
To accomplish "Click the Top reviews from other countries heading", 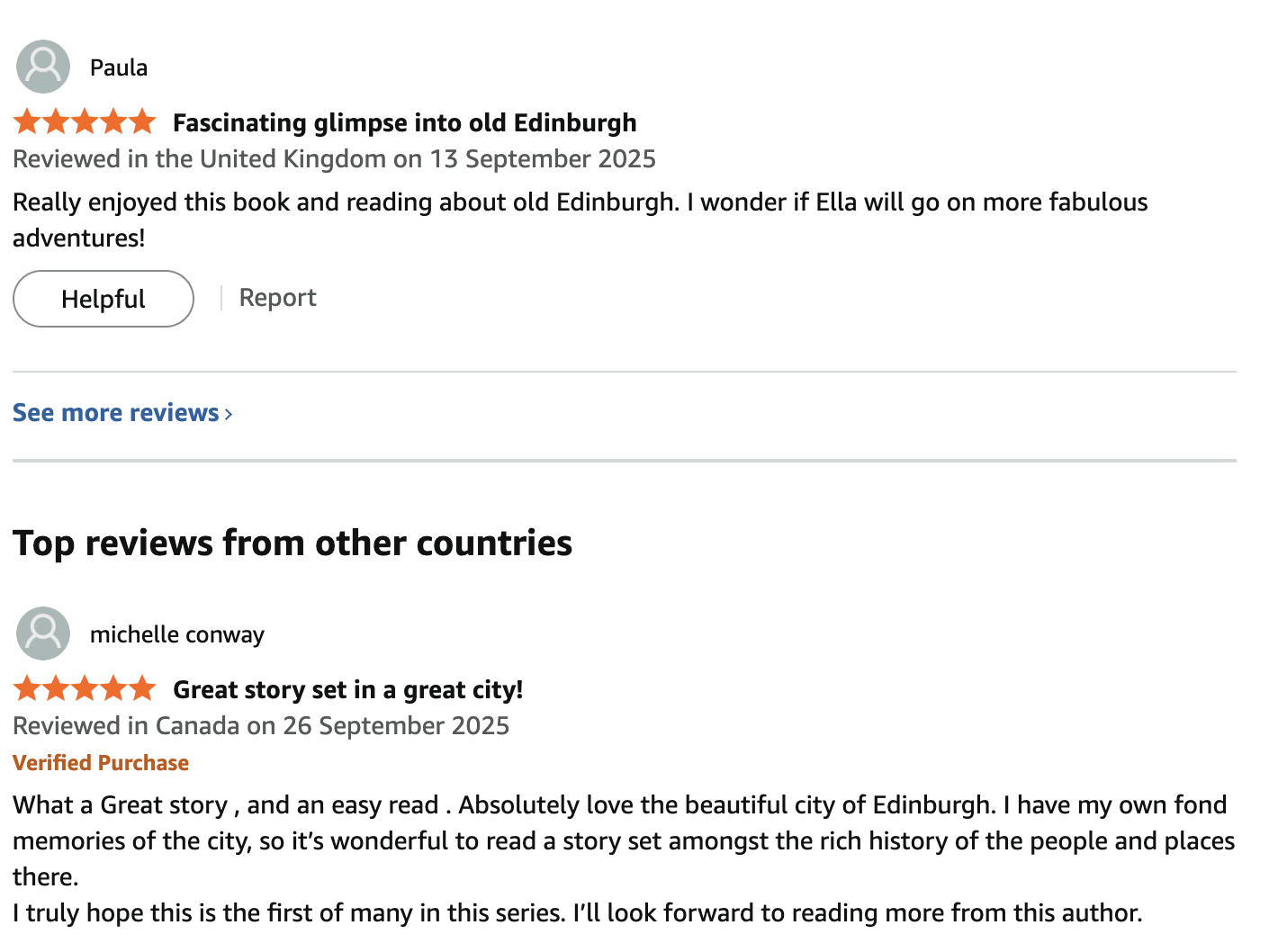I will 292,543.
